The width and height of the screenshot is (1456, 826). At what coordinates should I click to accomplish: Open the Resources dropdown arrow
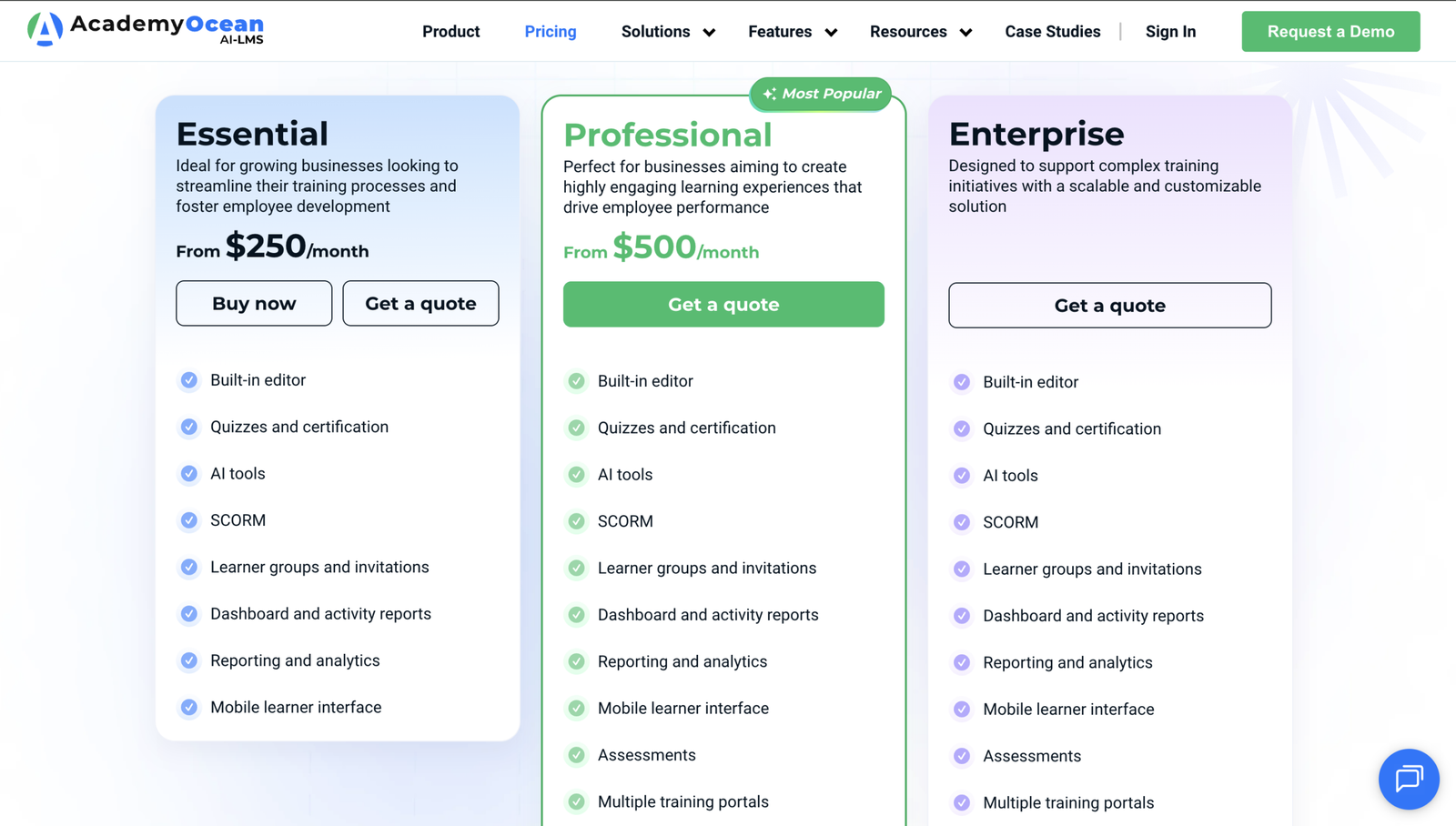point(966,33)
